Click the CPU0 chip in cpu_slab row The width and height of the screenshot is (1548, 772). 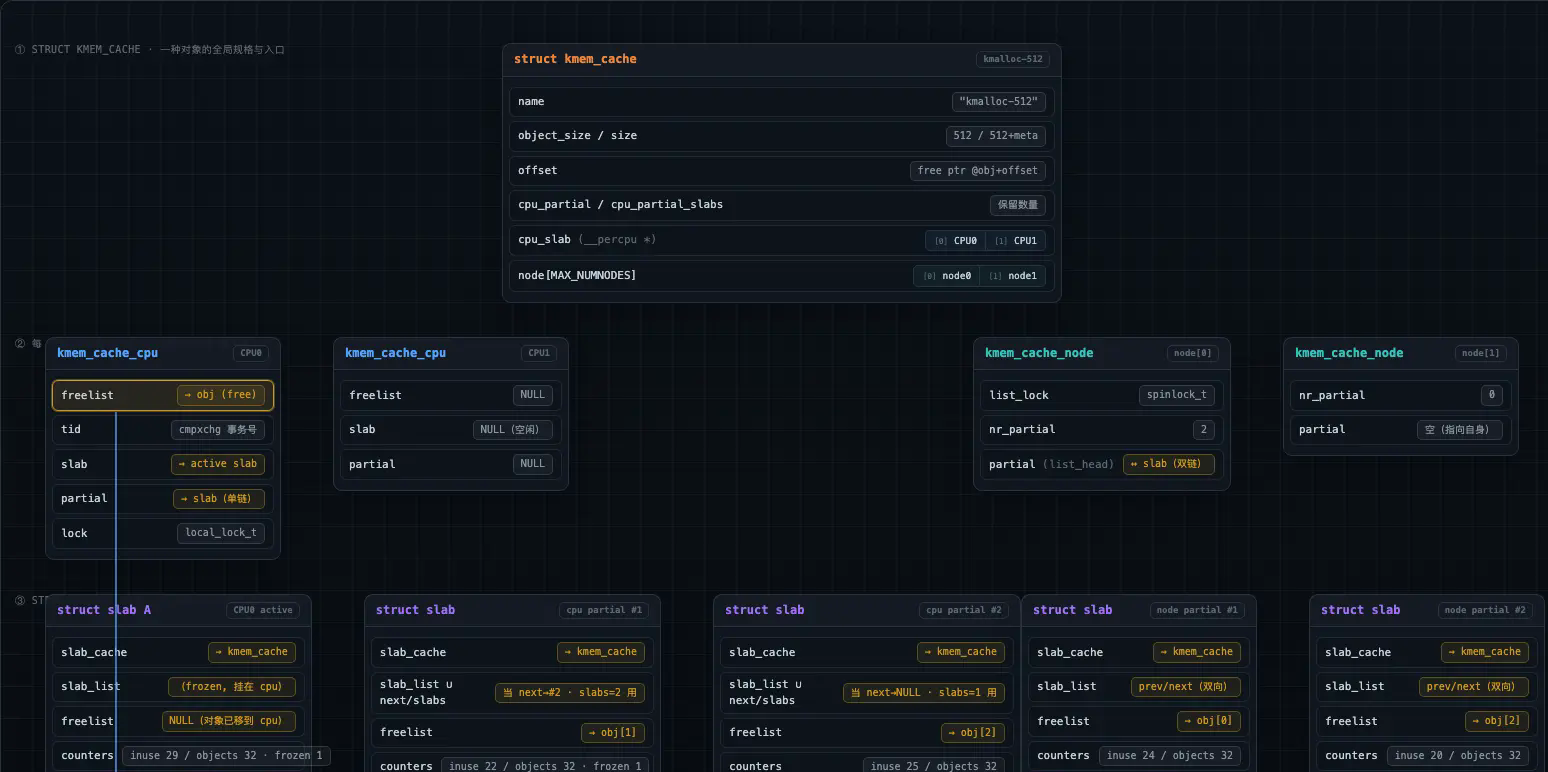[956, 240]
